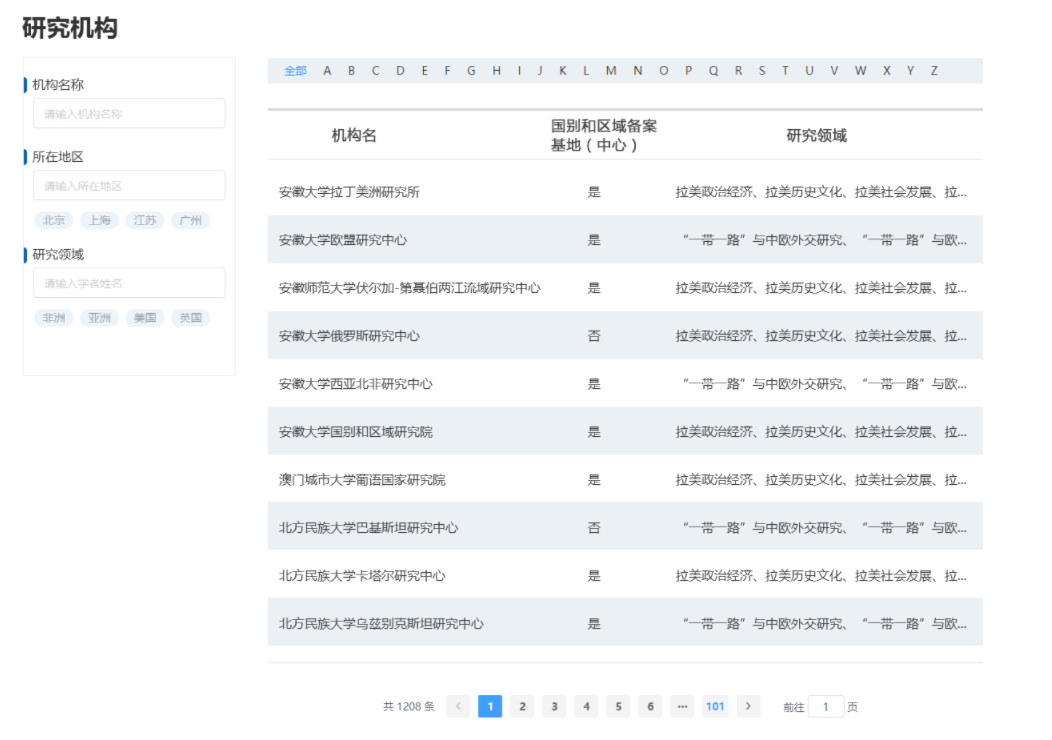Filter institutions by letter Q
The width and height of the screenshot is (1052, 740).
click(x=713, y=70)
